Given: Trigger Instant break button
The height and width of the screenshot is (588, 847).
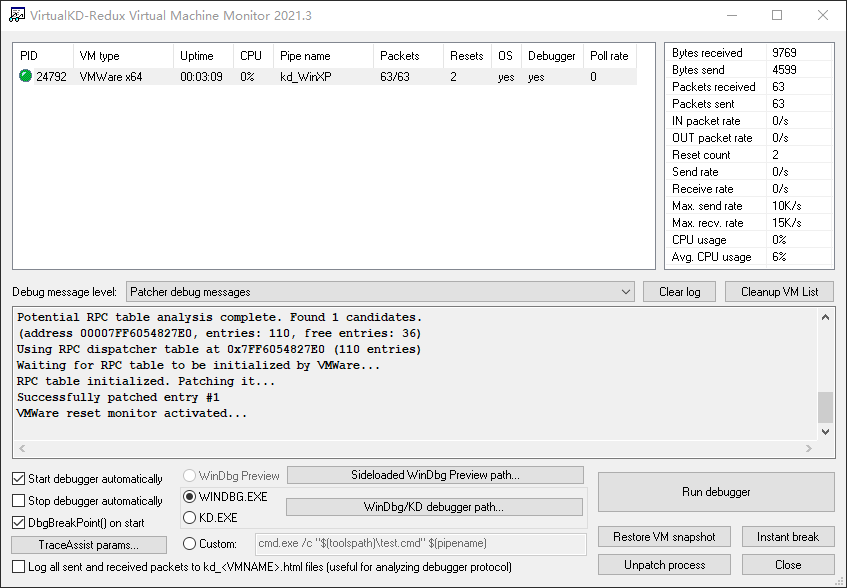Looking at the screenshot, I should pos(788,537).
